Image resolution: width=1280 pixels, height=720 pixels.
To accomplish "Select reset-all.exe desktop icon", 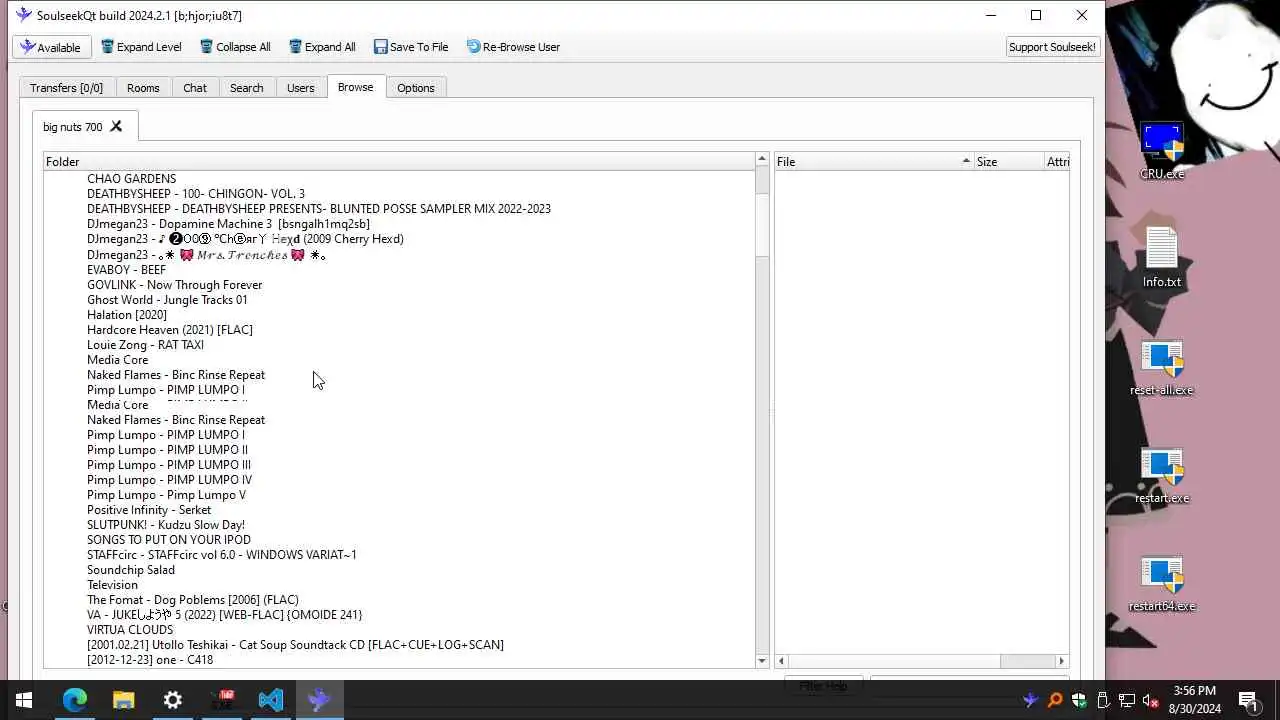I will coord(1162,367).
